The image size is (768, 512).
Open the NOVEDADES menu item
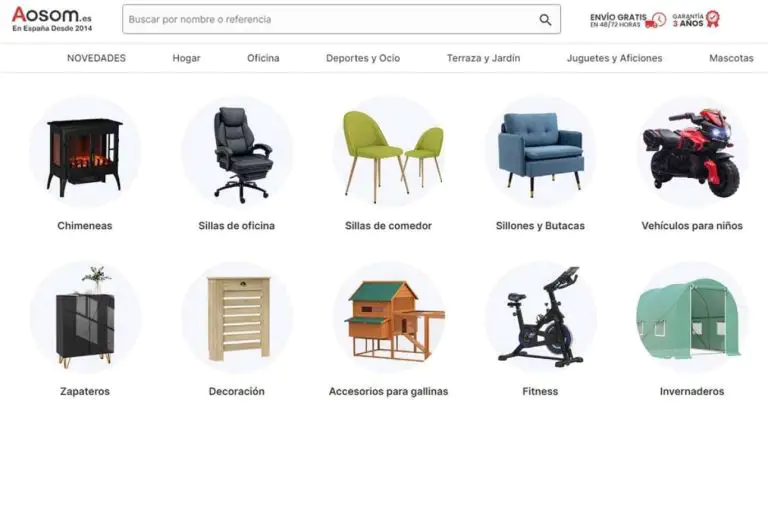(96, 58)
